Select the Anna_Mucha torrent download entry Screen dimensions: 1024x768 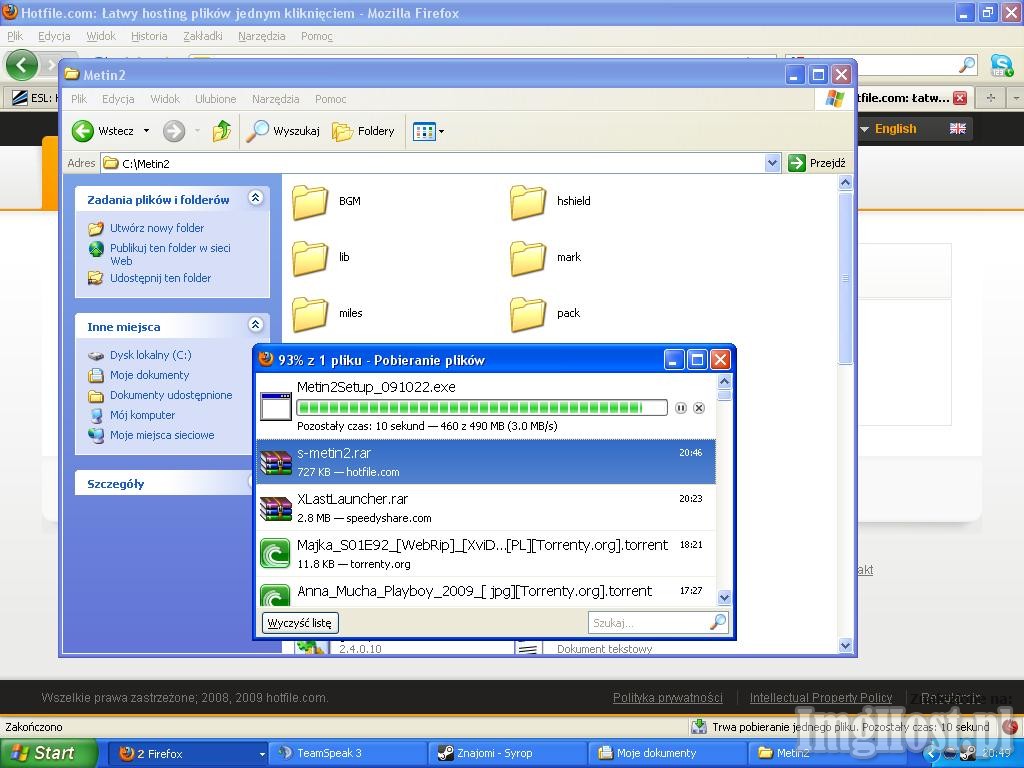pyautogui.click(x=486, y=592)
